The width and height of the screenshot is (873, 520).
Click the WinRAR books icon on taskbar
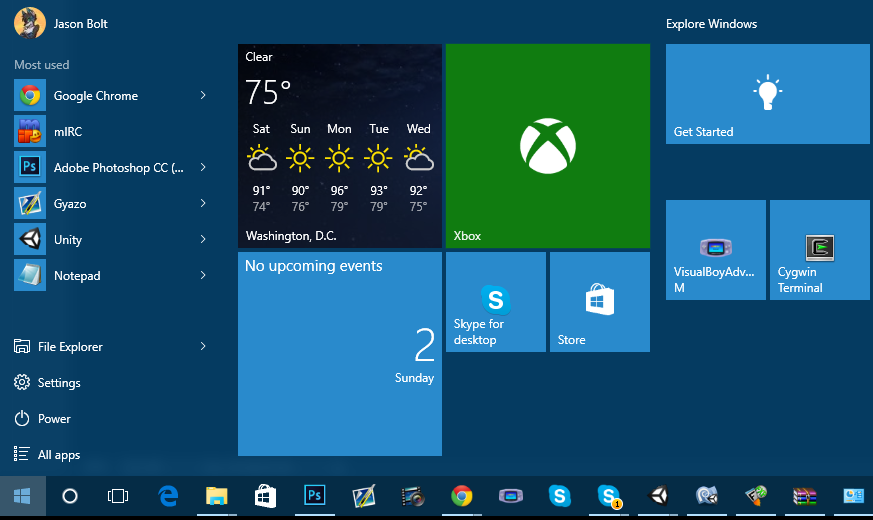805,496
